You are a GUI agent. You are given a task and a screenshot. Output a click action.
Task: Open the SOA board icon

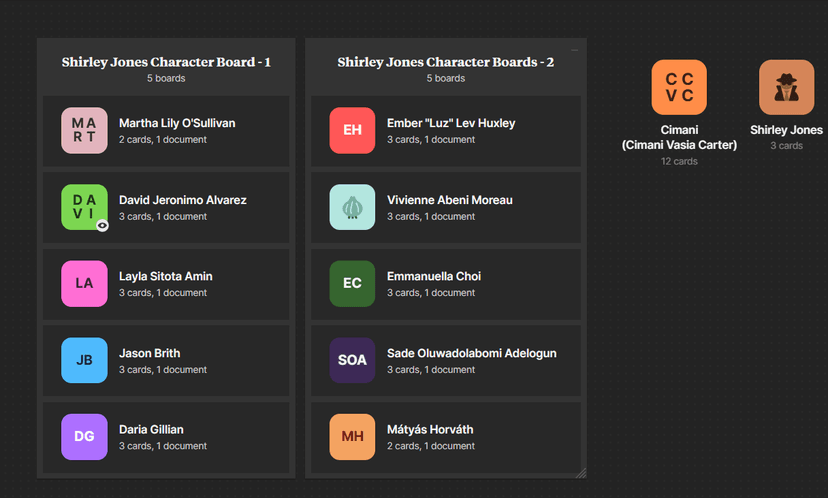tap(352, 360)
